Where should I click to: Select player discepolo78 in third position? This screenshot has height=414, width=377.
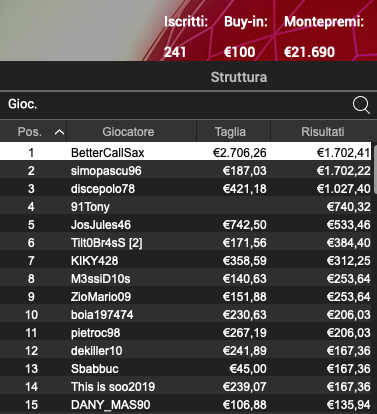coord(186,189)
